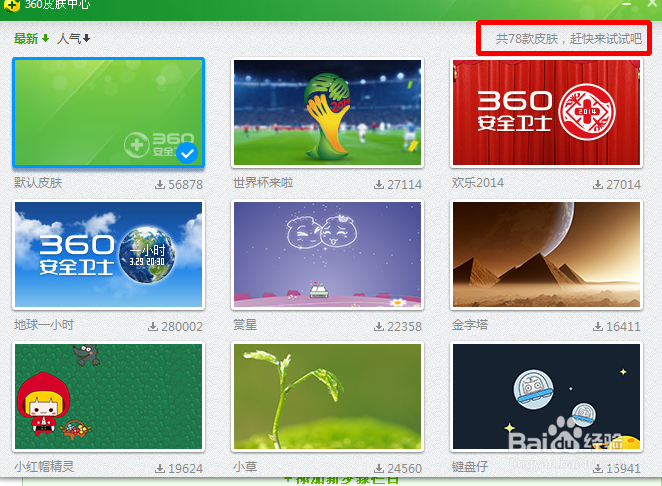Click download icon beside 19624
662x486 pixels.
click(x=160, y=468)
